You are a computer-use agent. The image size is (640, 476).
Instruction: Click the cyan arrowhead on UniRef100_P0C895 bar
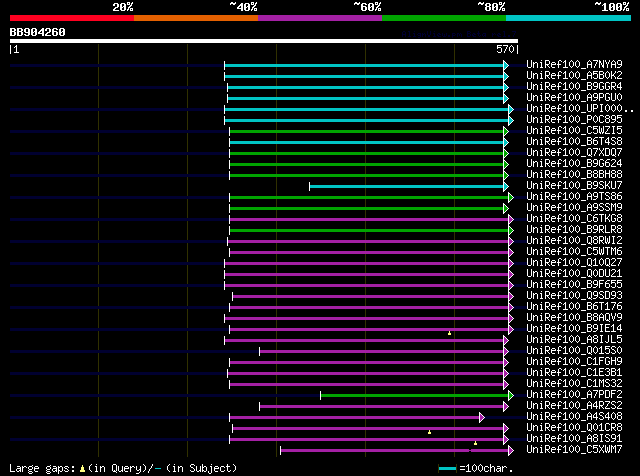(x=511, y=120)
